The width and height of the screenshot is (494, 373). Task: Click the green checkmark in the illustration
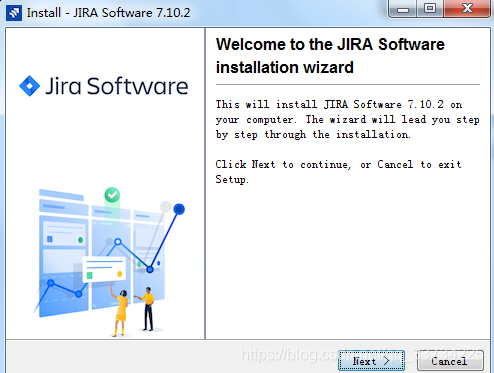[112, 195]
